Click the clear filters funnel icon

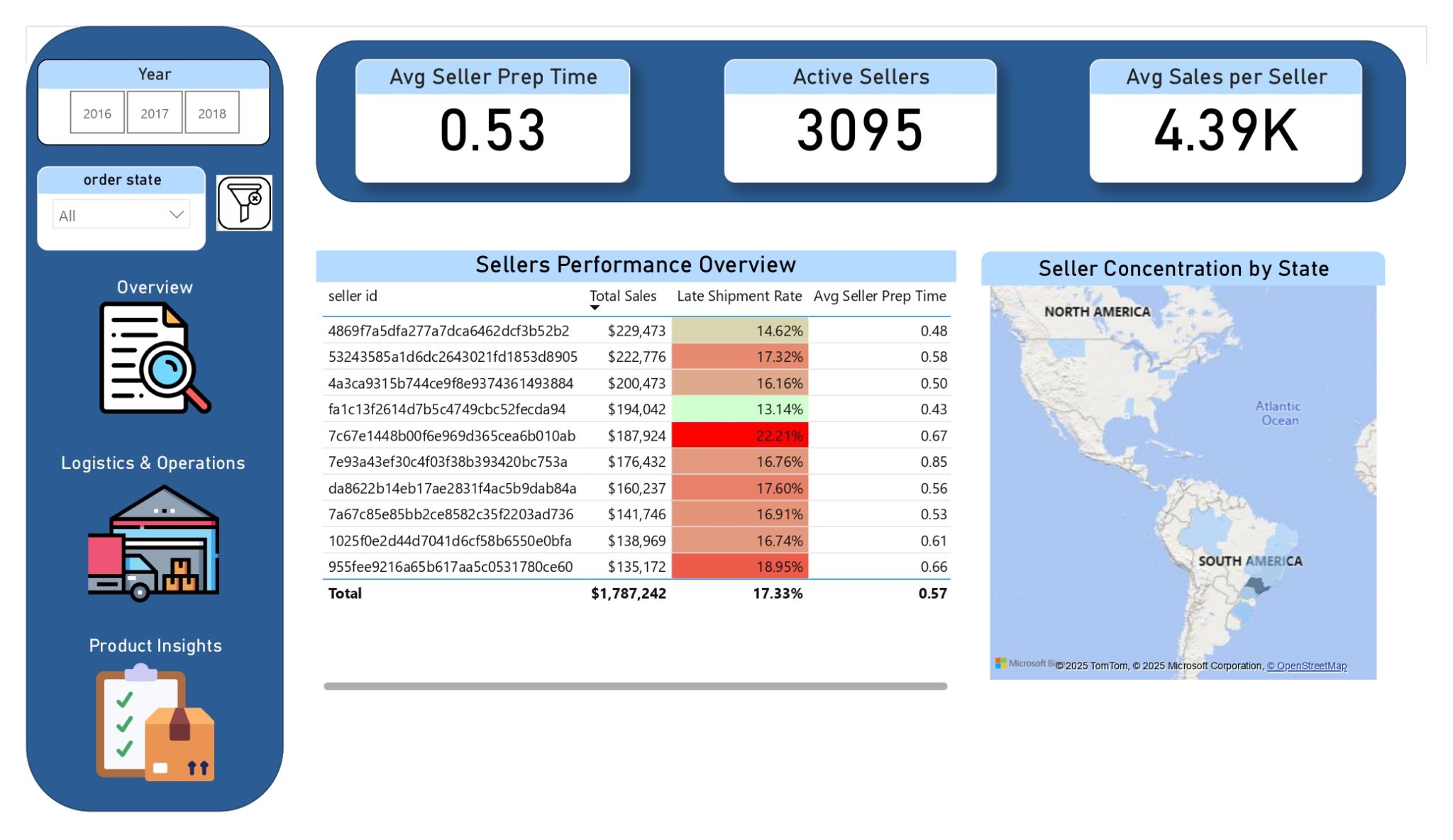[x=244, y=203]
